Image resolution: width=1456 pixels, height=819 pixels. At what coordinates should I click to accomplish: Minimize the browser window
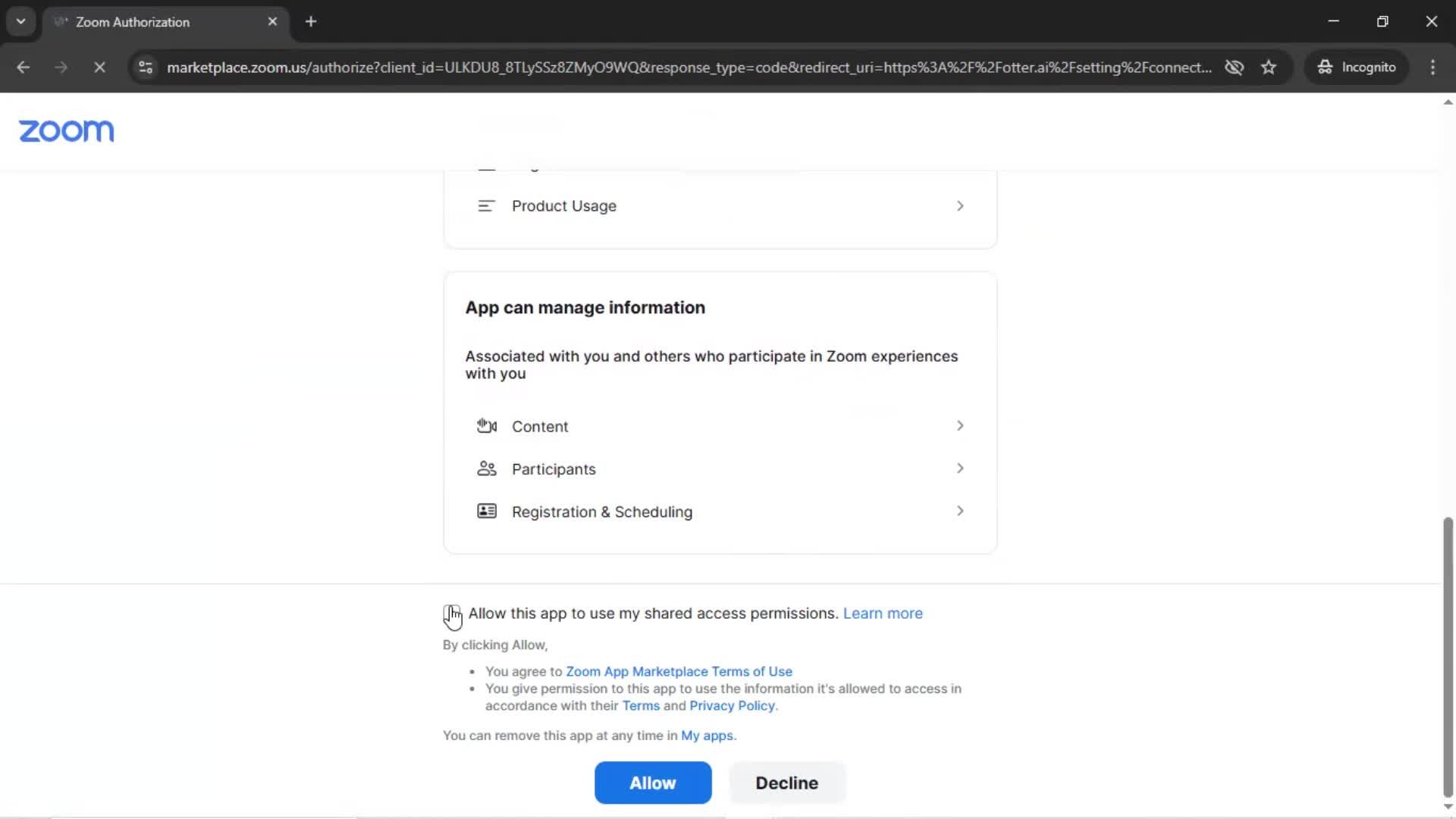[x=1333, y=21]
